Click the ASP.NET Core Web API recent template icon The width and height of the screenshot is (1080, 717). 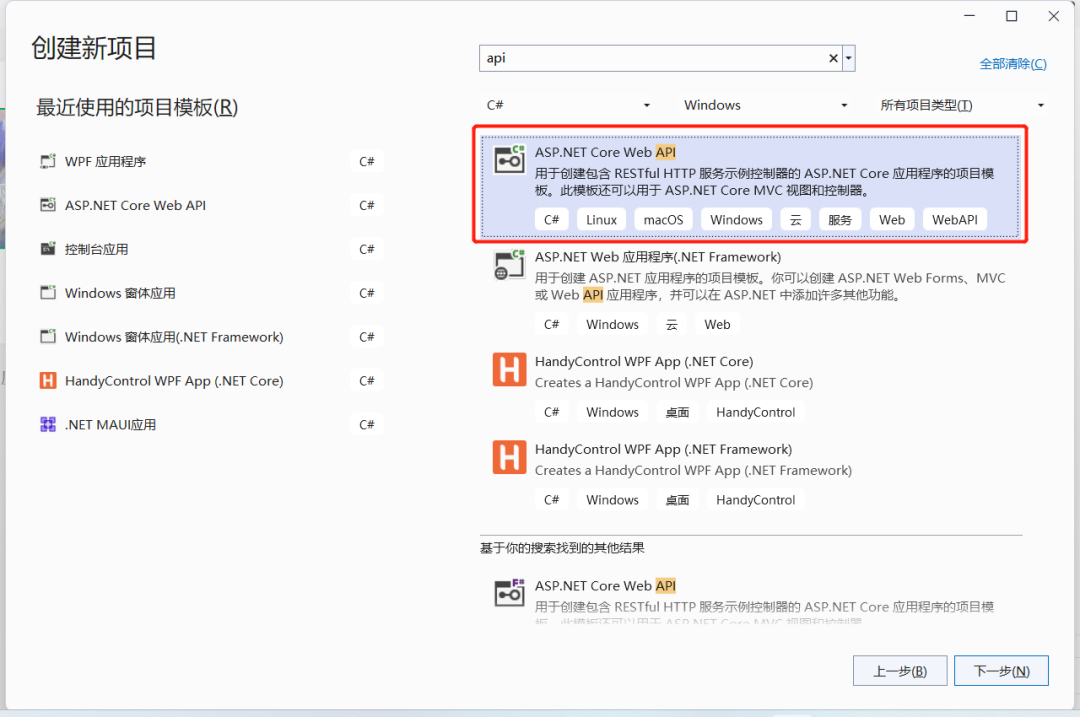48,205
